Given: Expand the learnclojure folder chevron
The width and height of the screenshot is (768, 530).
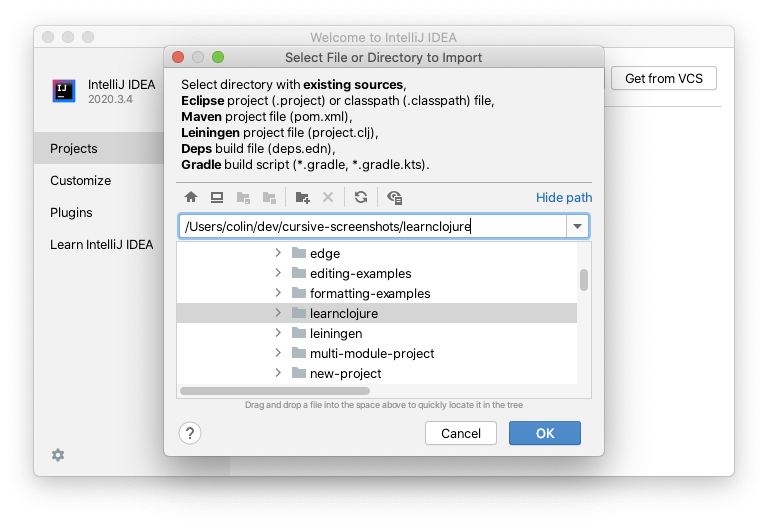Looking at the screenshot, I should (278, 313).
